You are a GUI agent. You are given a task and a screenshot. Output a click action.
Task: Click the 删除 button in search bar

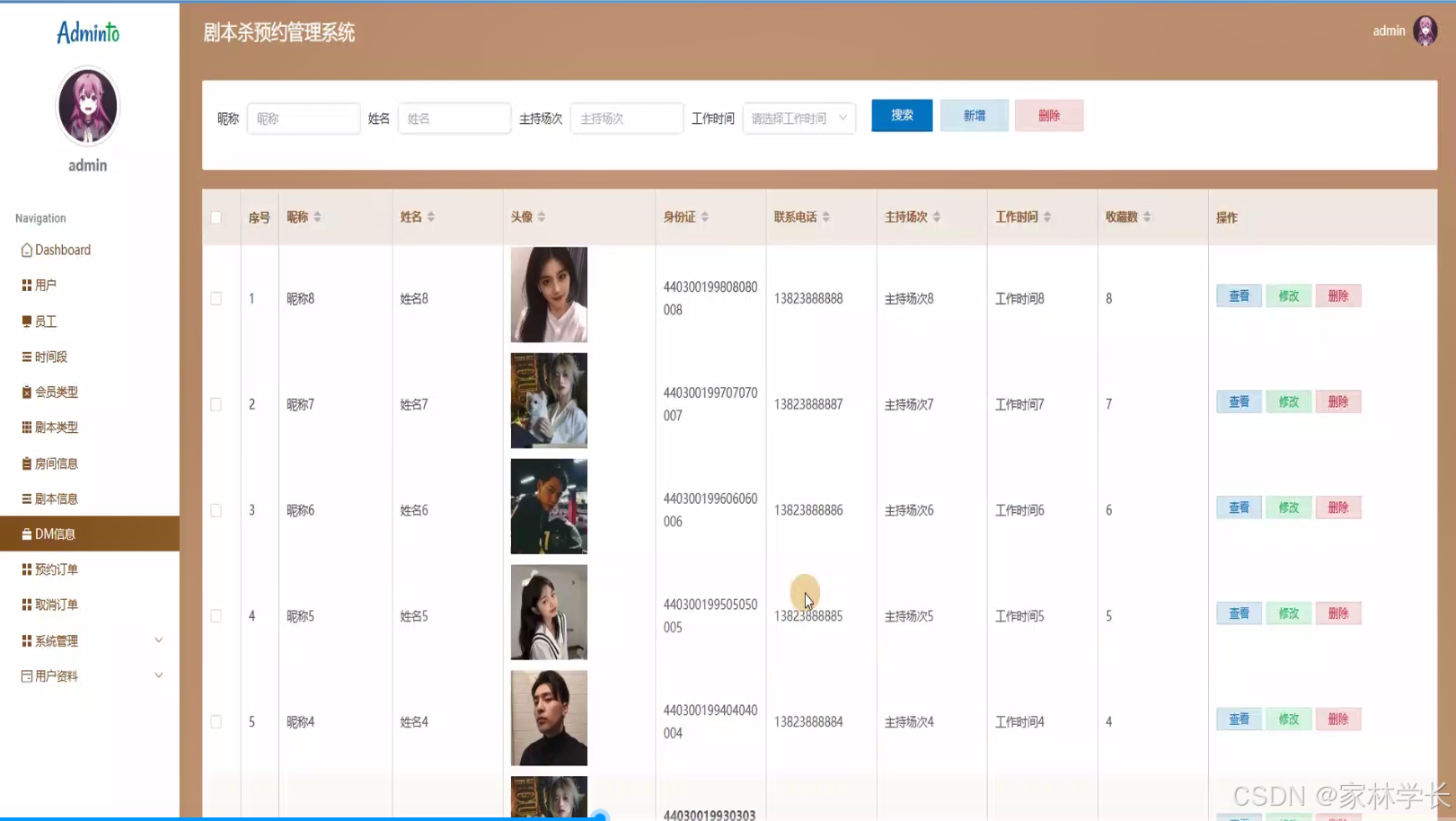1049,115
